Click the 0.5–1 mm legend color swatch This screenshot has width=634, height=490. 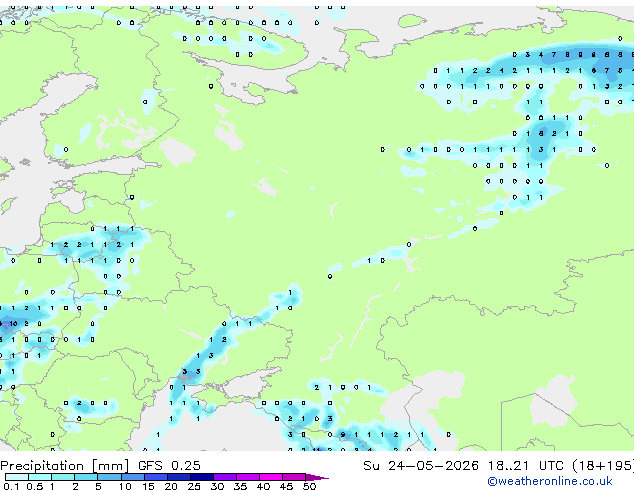point(40,477)
